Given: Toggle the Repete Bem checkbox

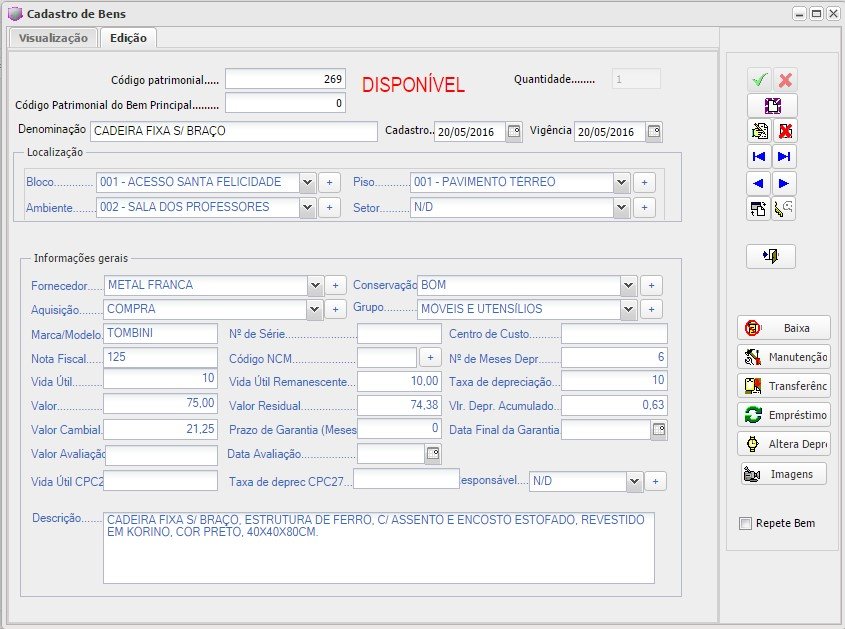Looking at the screenshot, I should pyautogui.click(x=745, y=523).
